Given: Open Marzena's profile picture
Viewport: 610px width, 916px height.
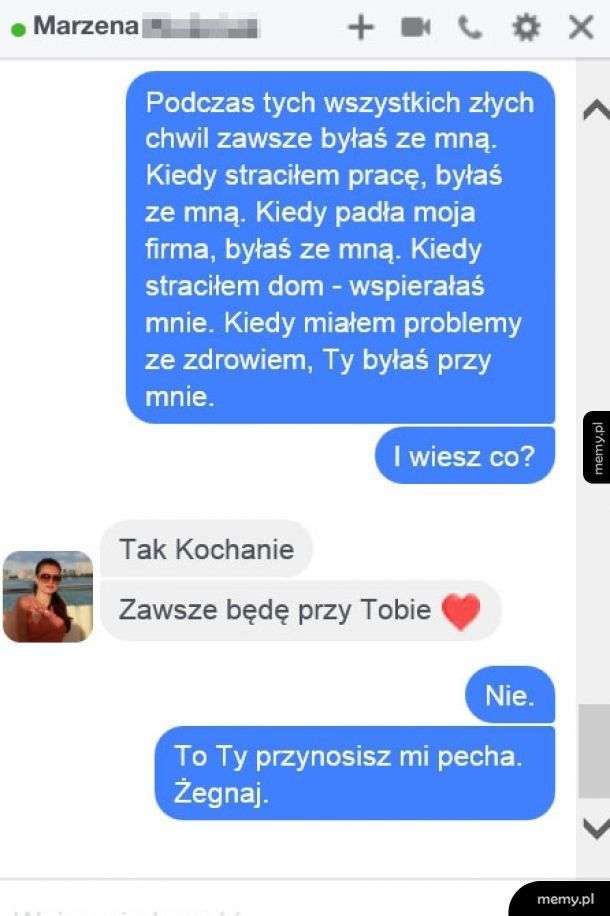Looking at the screenshot, I should click(48, 596).
